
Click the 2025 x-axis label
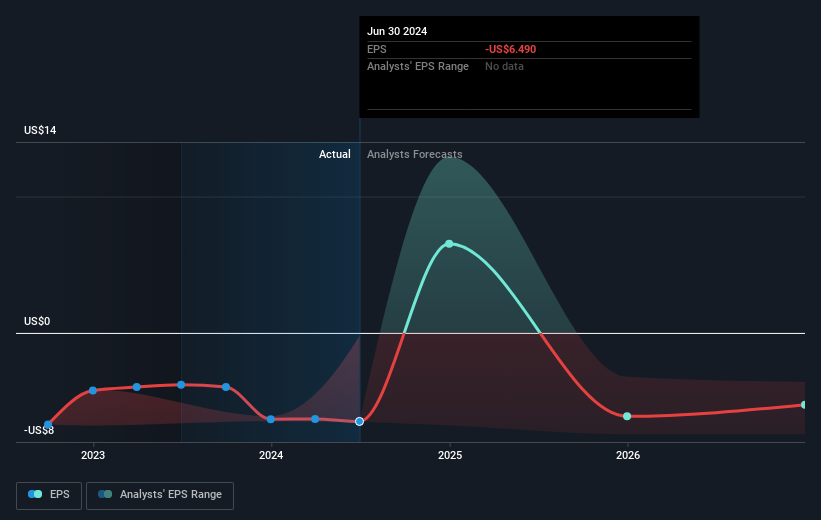tap(450, 456)
